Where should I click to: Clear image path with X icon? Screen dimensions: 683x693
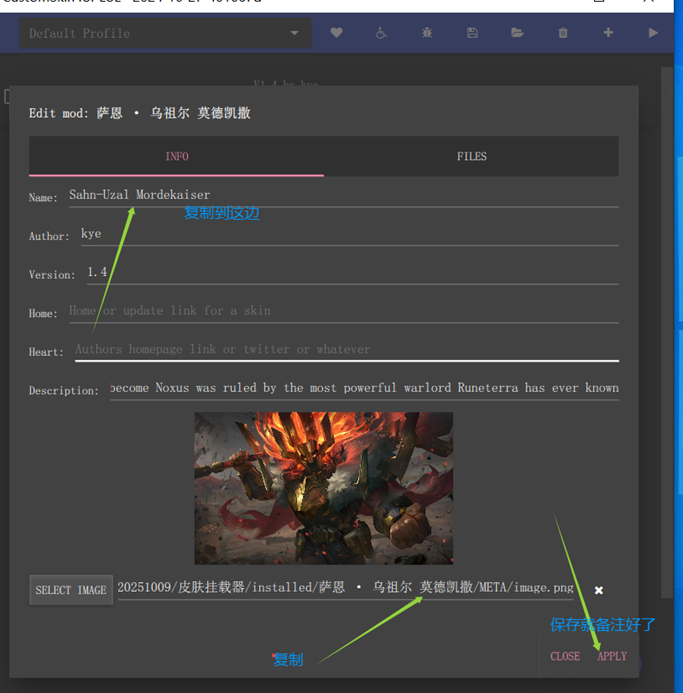[599, 590]
